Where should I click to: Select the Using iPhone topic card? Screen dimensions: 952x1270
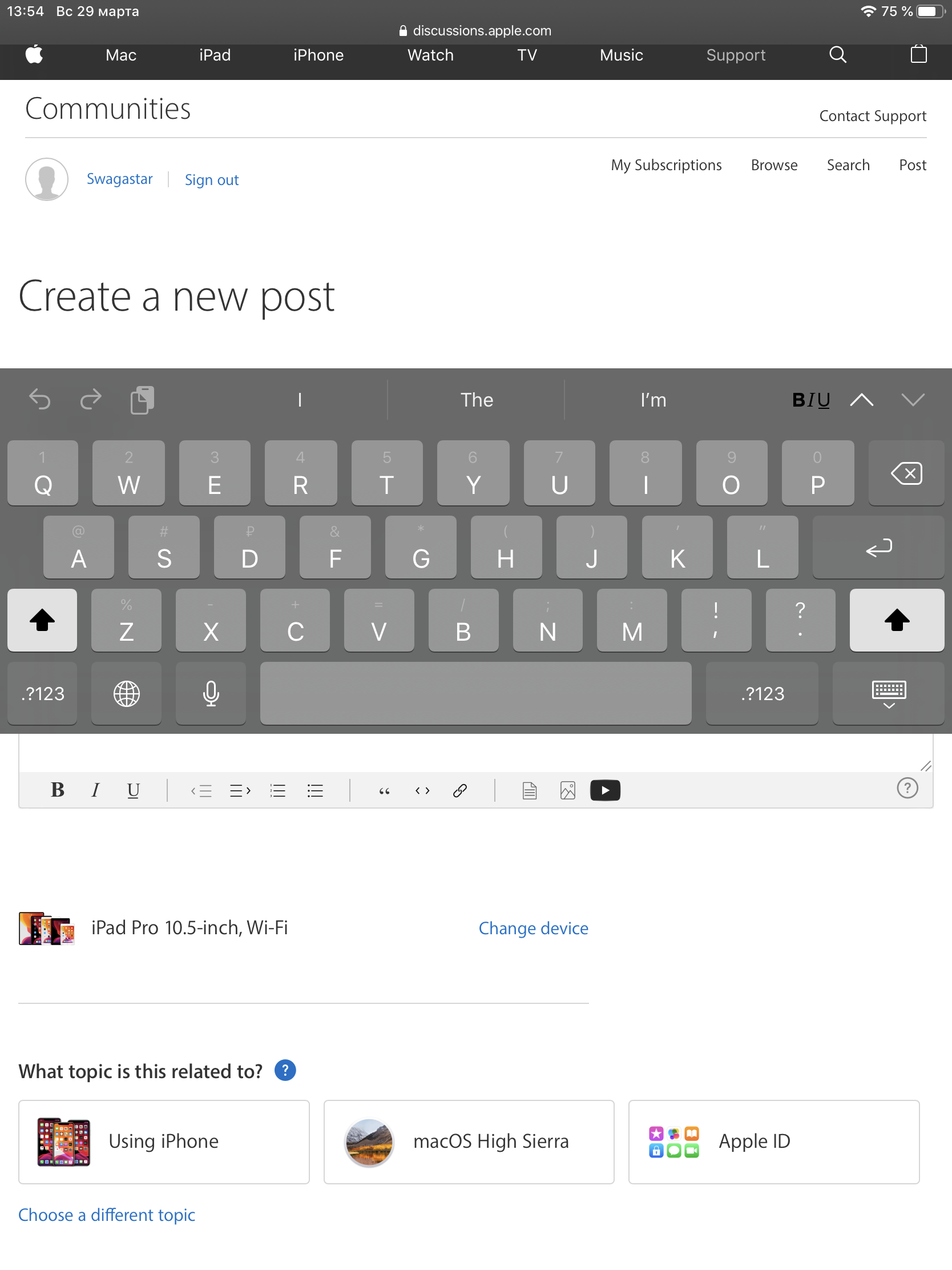(x=164, y=1142)
